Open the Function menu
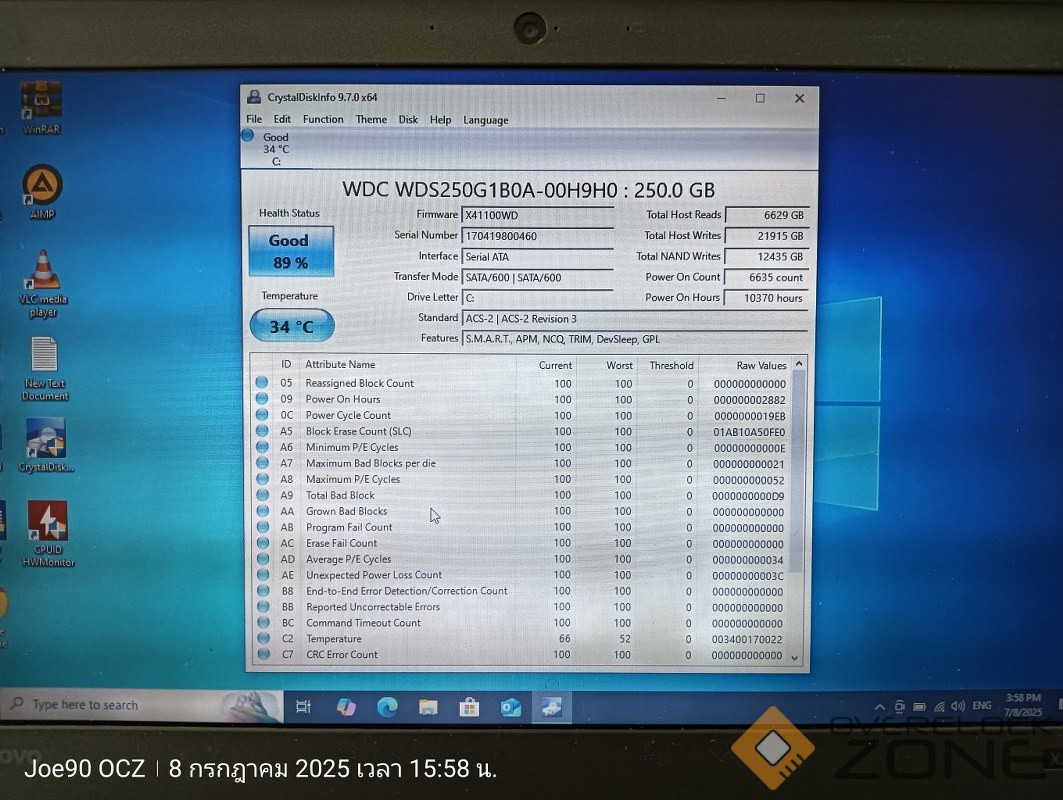This screenshot has height=800, width=1063. coord(323,120)
